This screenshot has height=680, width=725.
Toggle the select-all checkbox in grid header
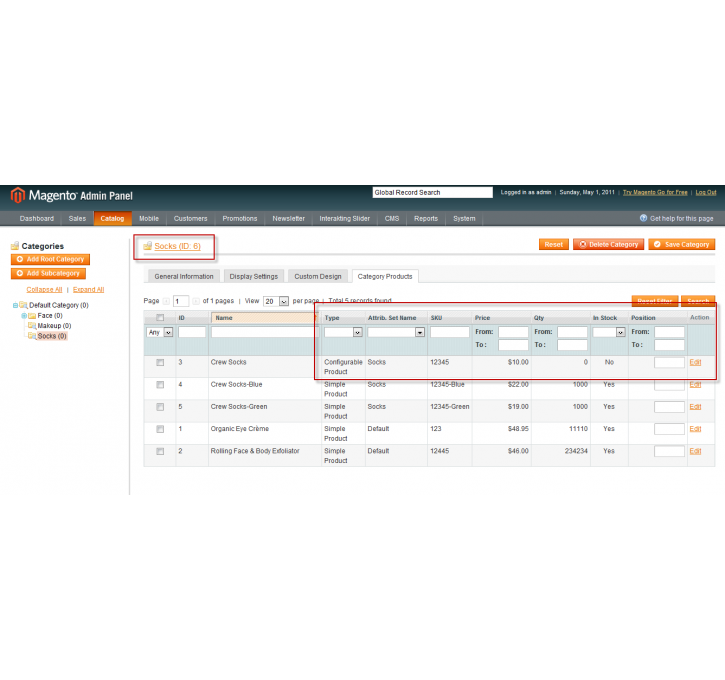point(160,318)
